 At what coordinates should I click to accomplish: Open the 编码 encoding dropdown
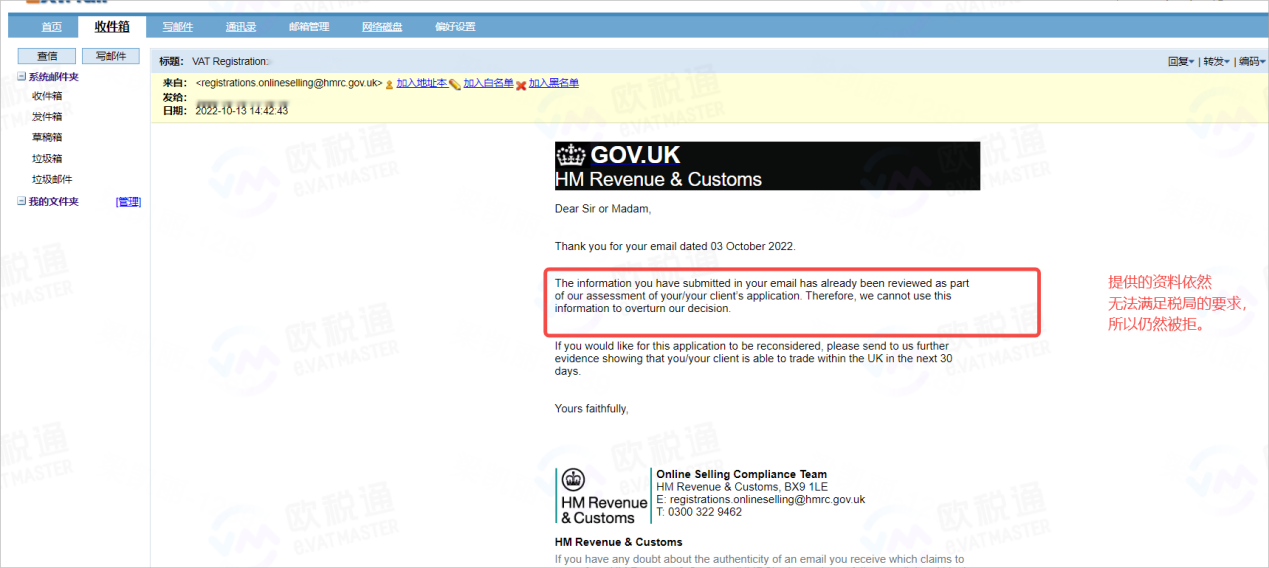[x=1251, y=62]
